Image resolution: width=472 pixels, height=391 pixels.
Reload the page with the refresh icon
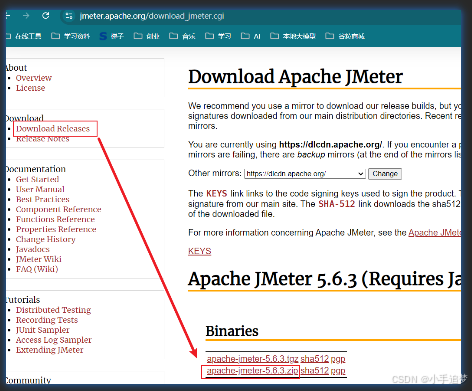click(46, 15)
